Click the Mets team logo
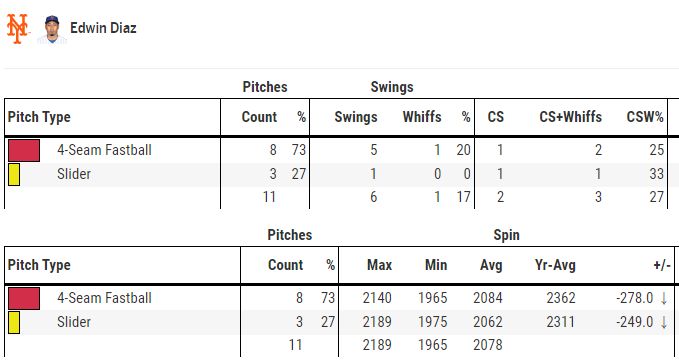 click(17, 29)
